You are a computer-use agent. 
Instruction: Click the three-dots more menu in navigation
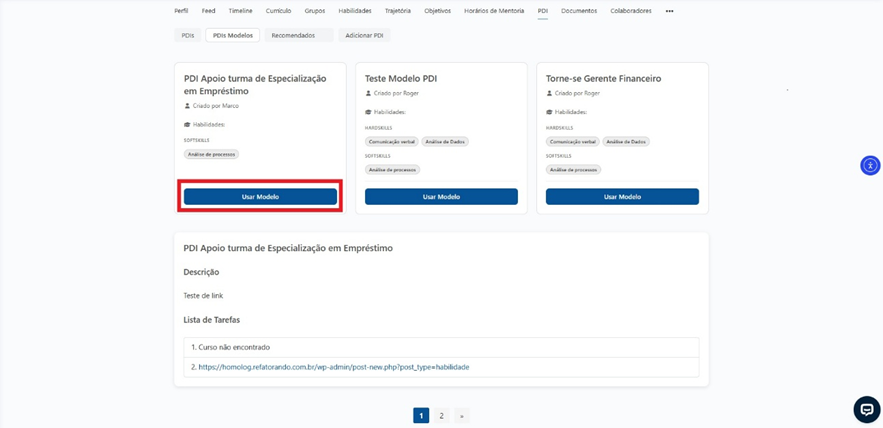669,11
